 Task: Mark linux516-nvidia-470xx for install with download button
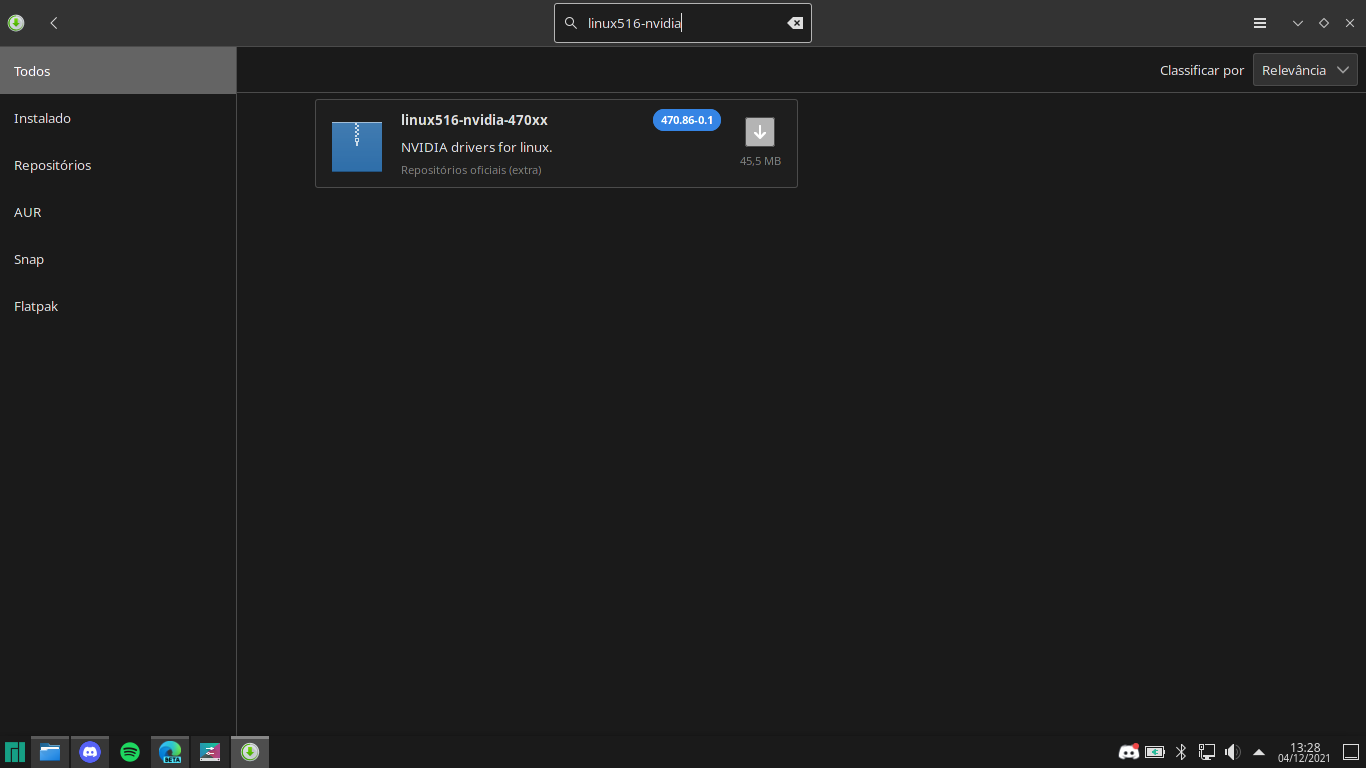(x=760, y=132)
